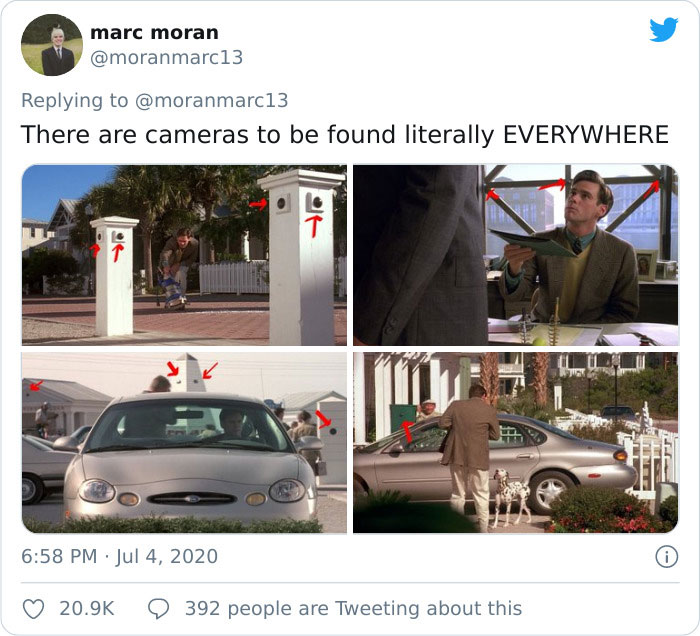Click the red arrow on tall white pillar

[x=315, y=225]
